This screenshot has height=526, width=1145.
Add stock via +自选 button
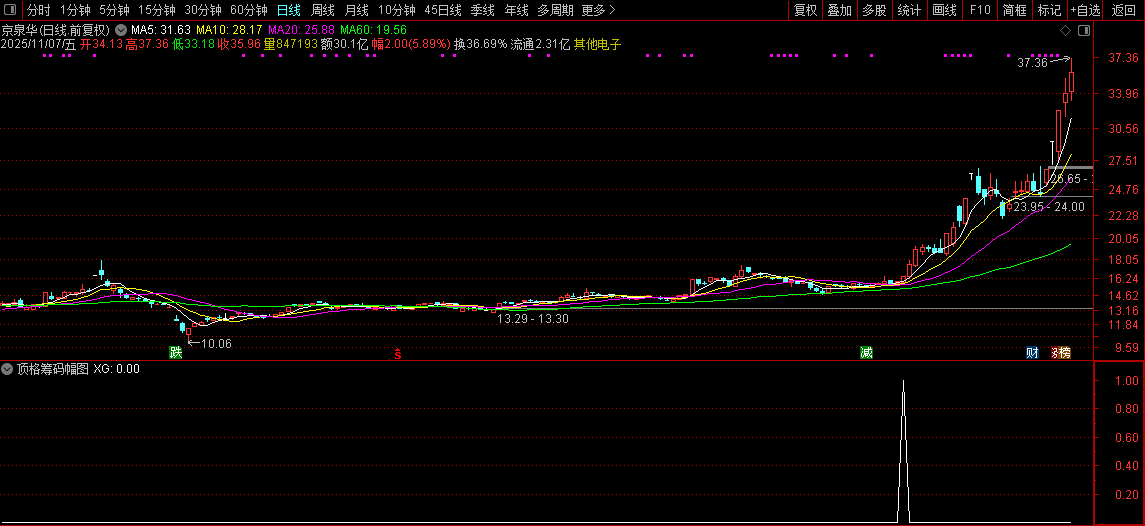pyautogui.click(x=1085, y=10)
